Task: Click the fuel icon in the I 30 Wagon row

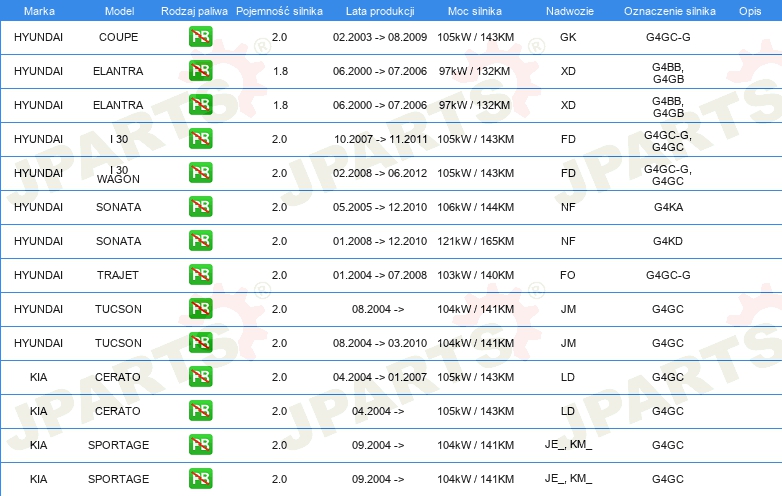Action: 200,173
